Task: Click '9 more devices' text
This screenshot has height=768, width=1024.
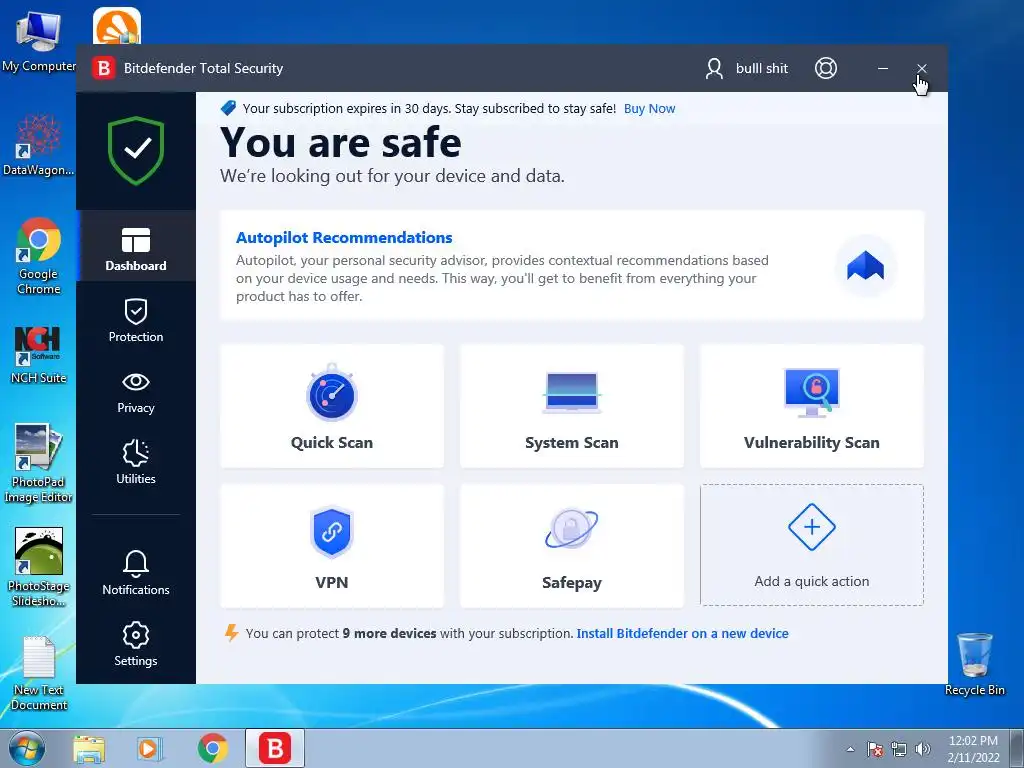Action: pos(389,633)
